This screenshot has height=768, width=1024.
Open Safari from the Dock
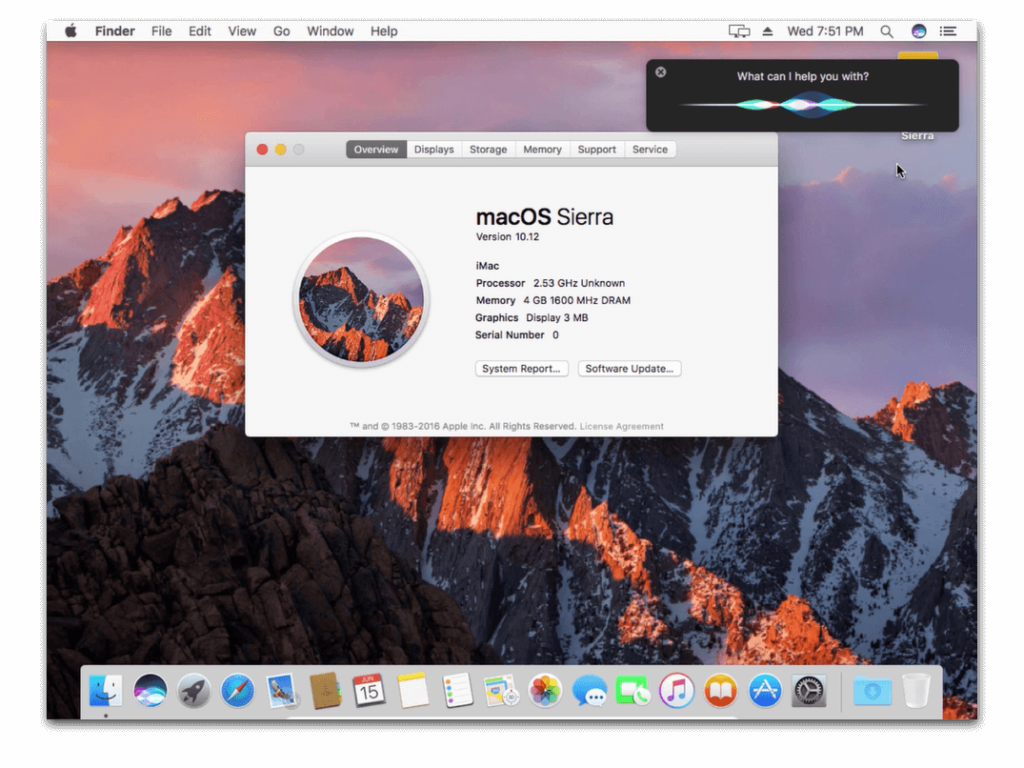coord(236,689)
